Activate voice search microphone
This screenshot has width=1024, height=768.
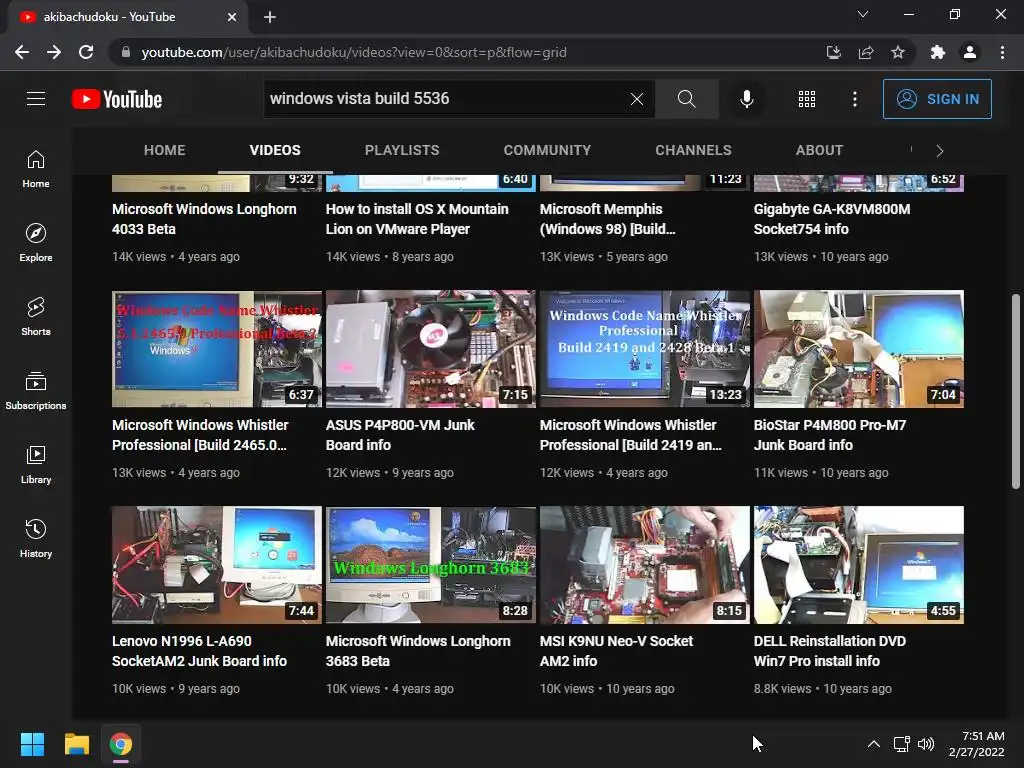tap(746, 99)
